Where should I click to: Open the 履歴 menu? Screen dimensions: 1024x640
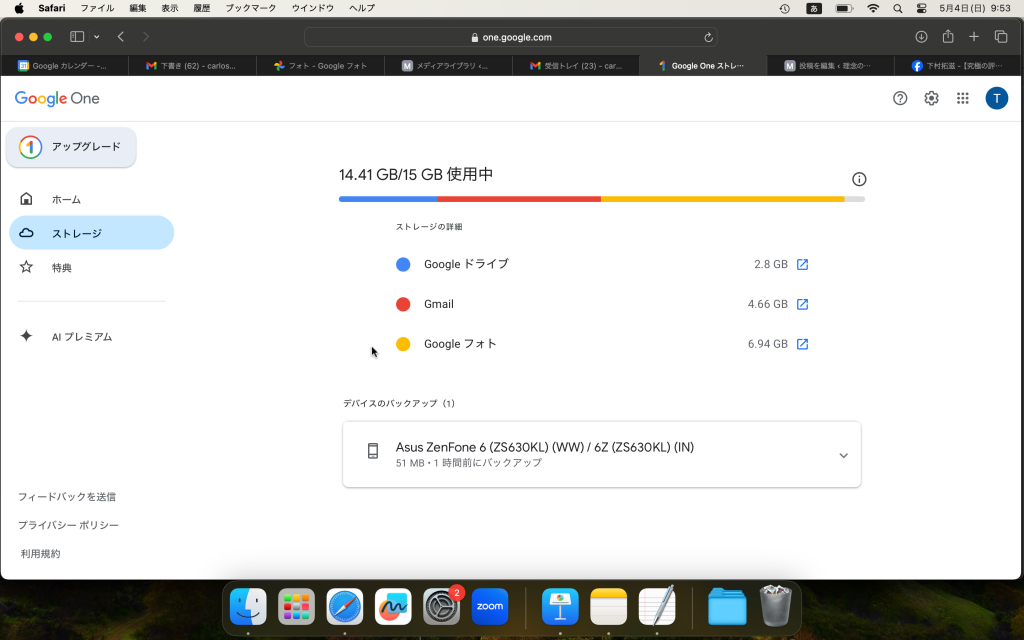tap(202, 8)
